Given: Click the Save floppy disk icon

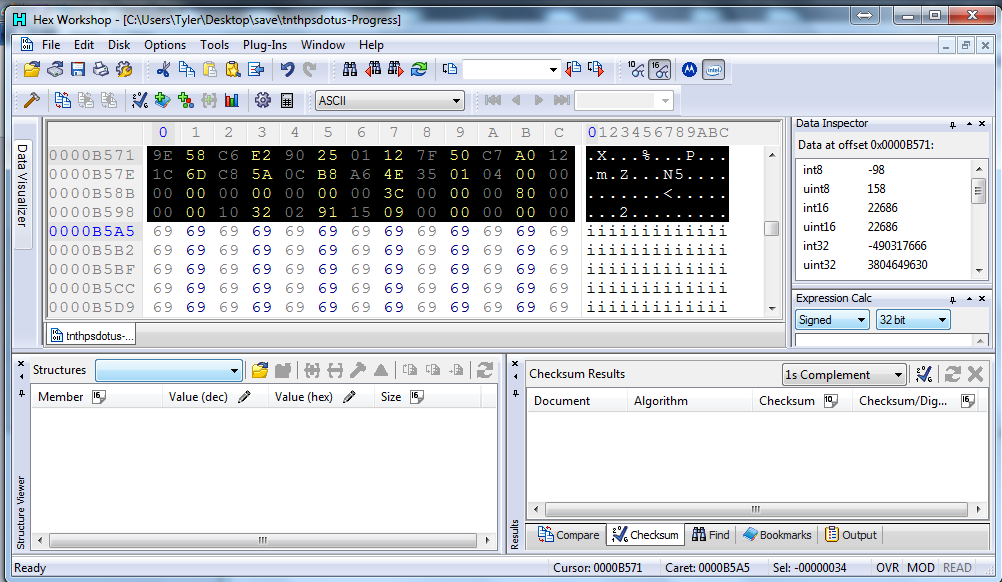Looking at the screenshot, I should [x=78, y=70].
